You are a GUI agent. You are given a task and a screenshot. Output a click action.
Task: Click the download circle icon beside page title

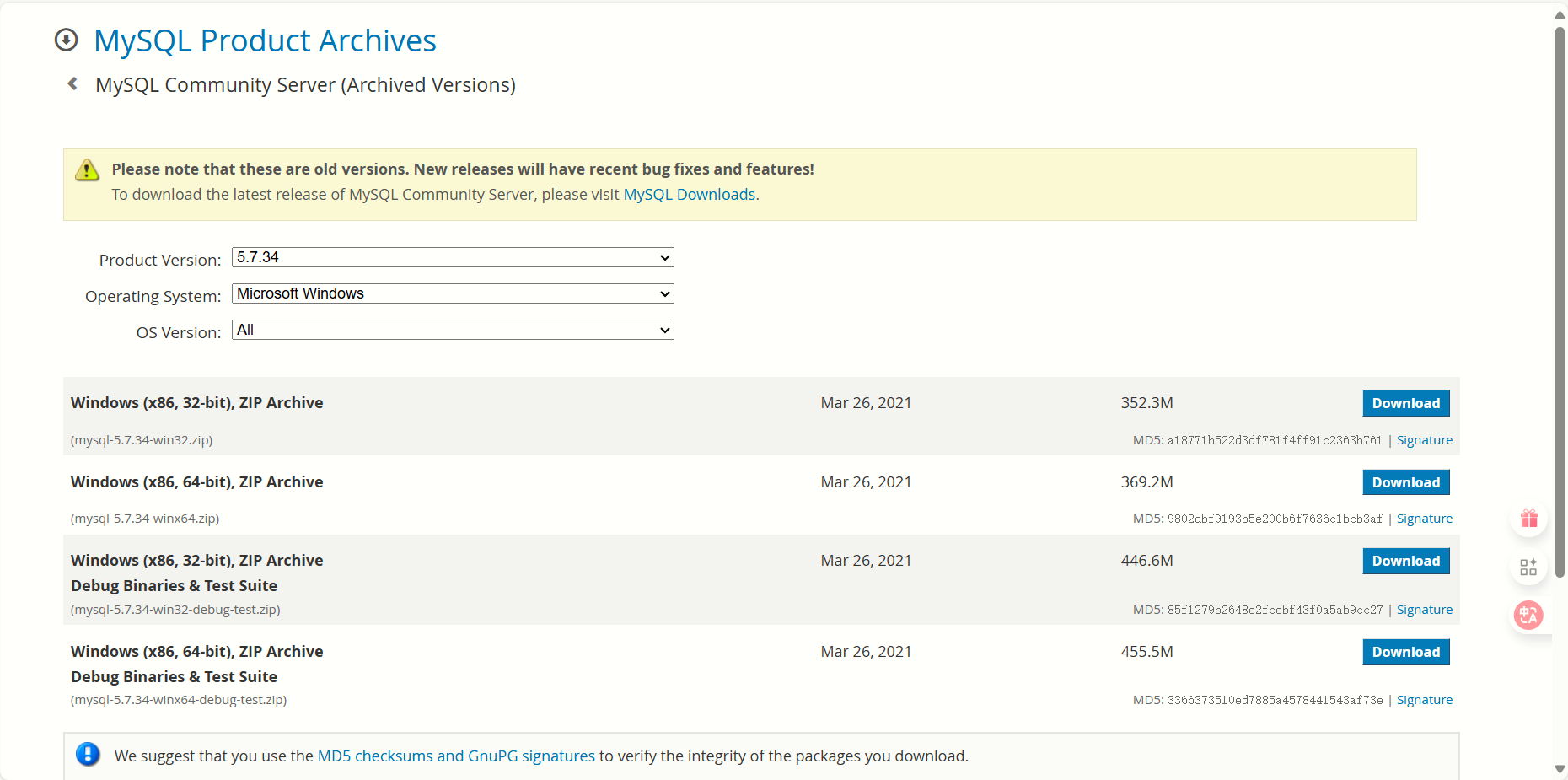tap(66, 40)
